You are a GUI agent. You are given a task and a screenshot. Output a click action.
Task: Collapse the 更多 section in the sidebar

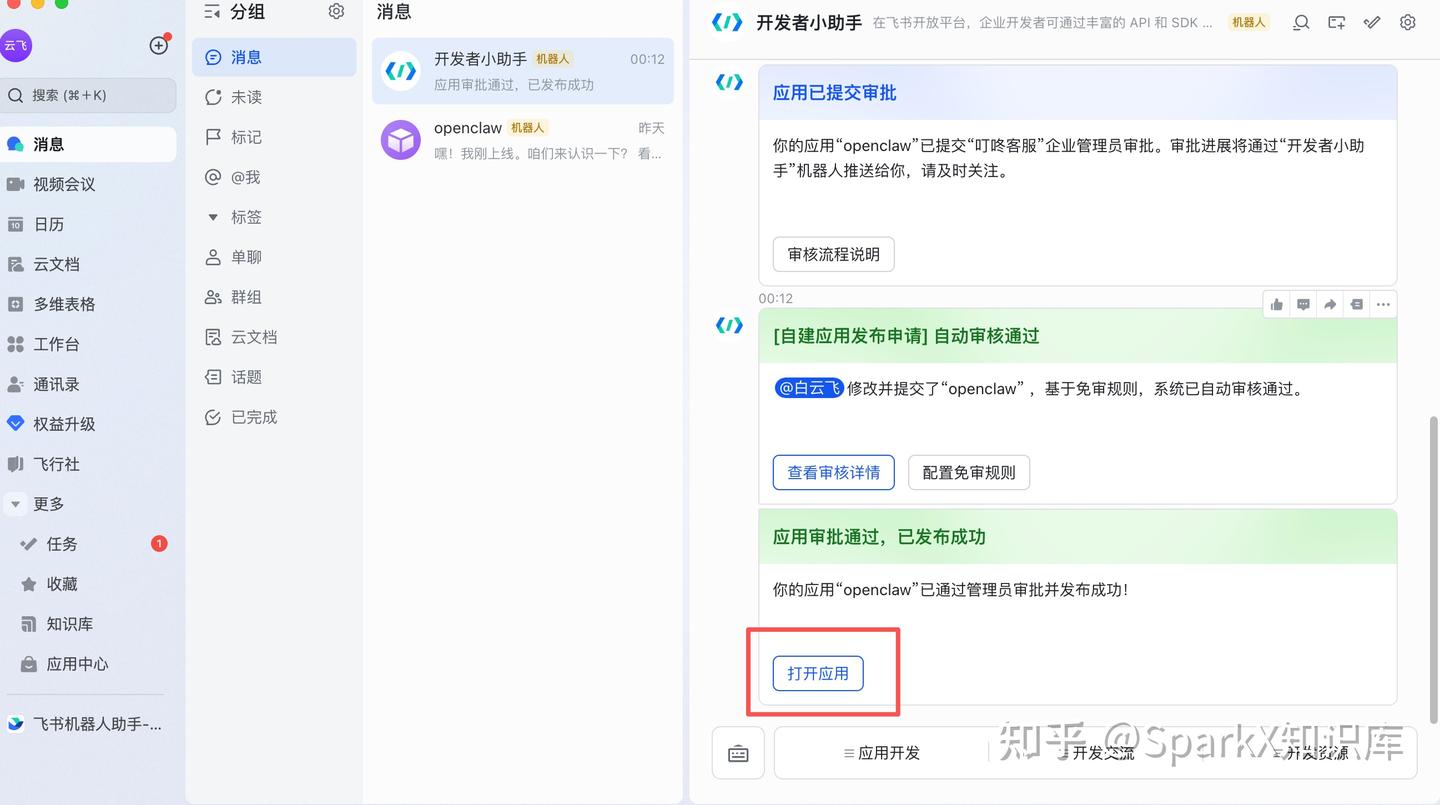point(16,504)
